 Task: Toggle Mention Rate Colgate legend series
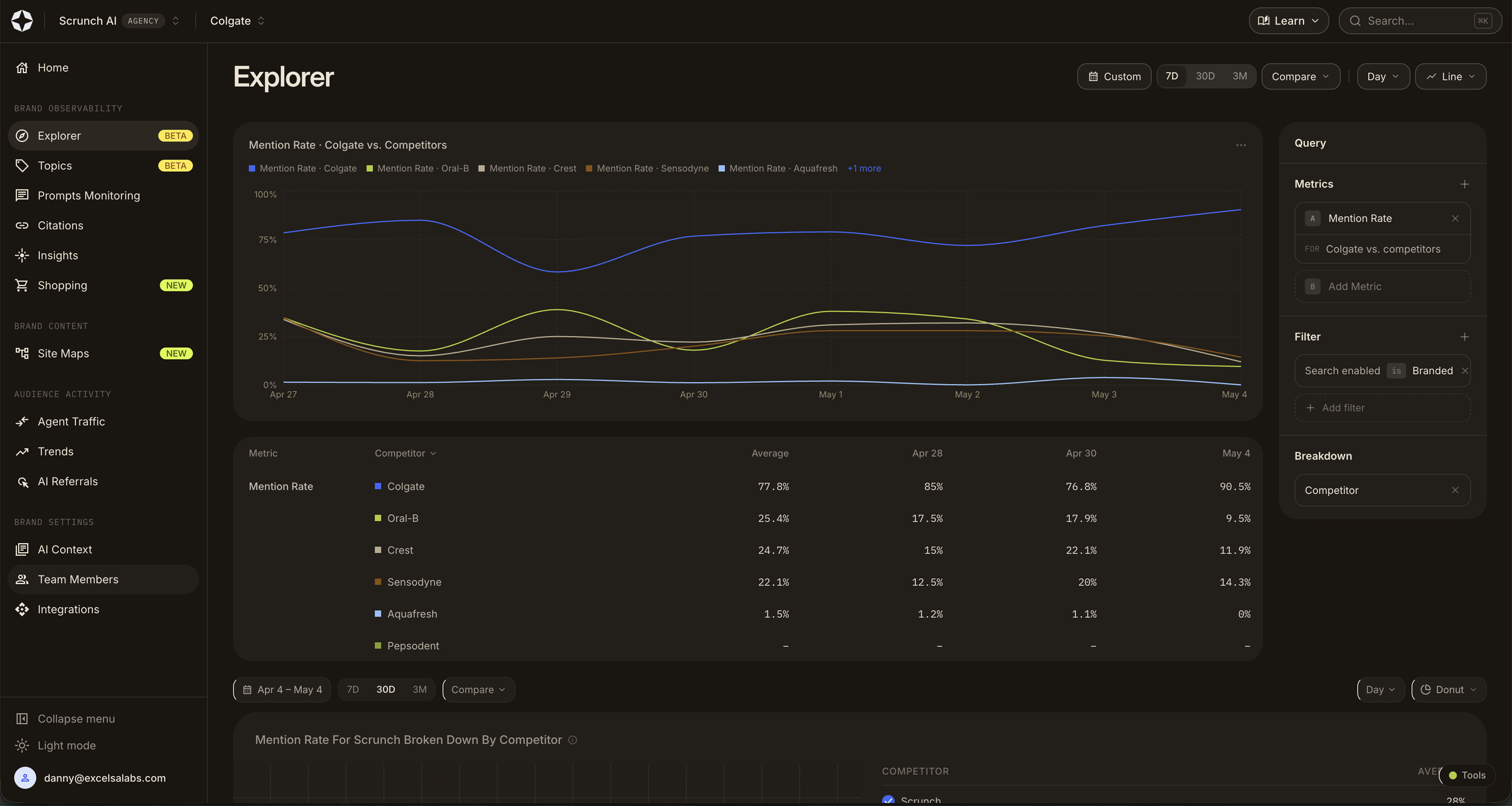click(x=302, y=169)
